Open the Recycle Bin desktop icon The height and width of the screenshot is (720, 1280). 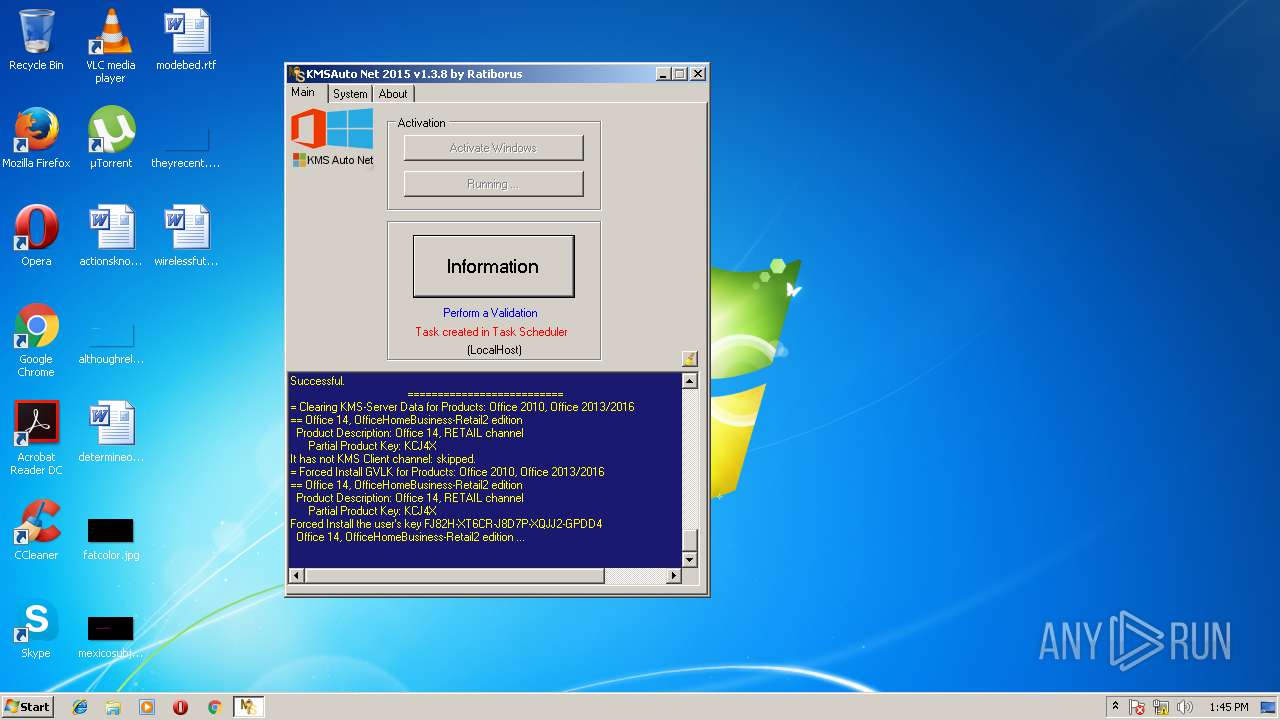tap(36, 40)
